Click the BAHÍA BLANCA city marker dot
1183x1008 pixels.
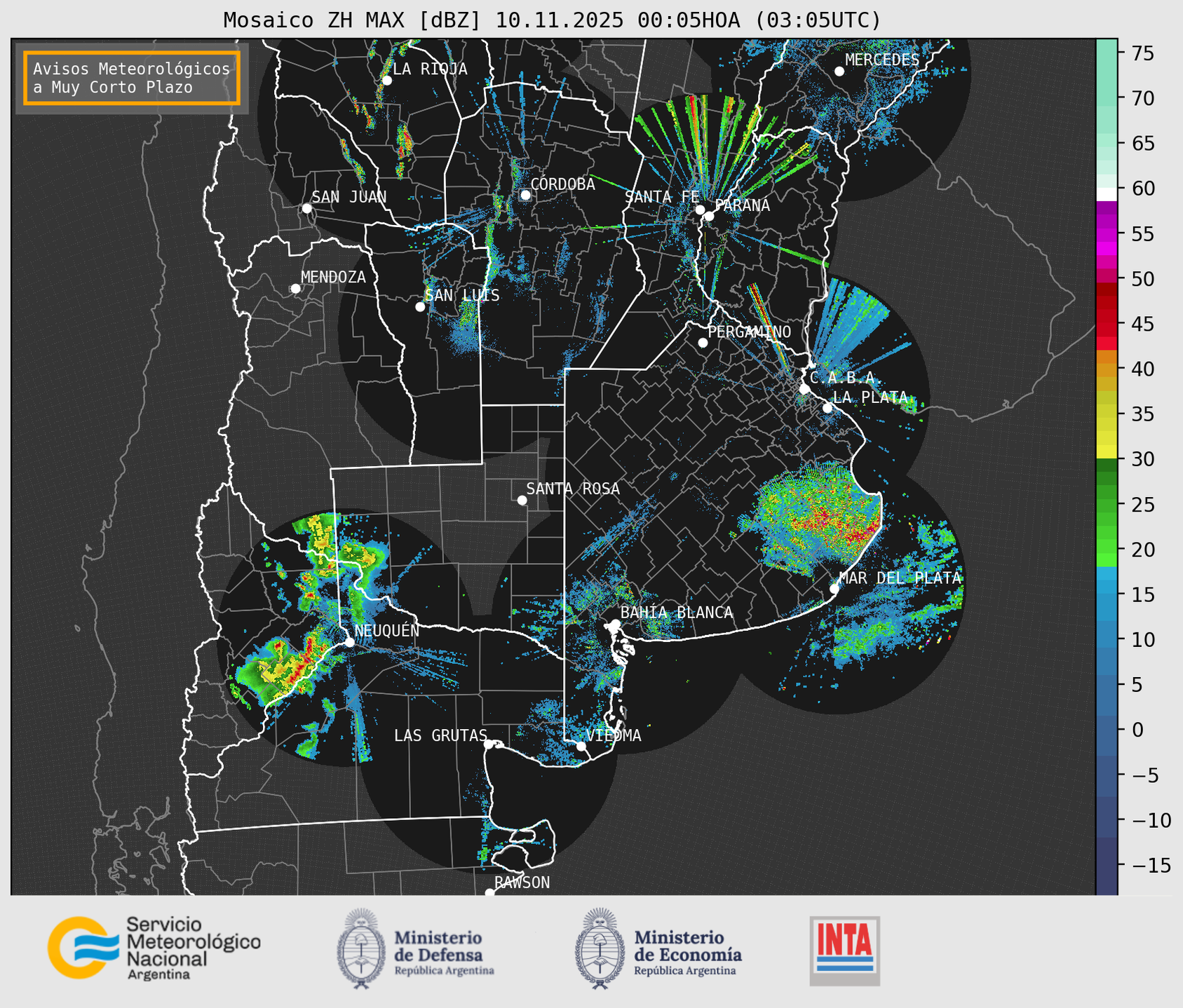[615, 624]
